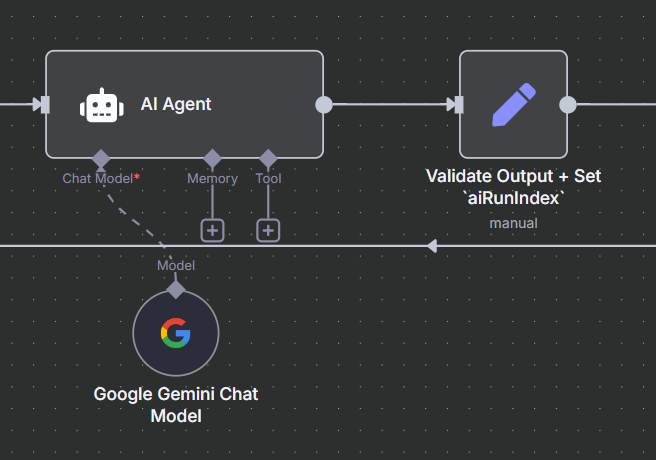Select the pencil icon of the Validate Output node

513,105
